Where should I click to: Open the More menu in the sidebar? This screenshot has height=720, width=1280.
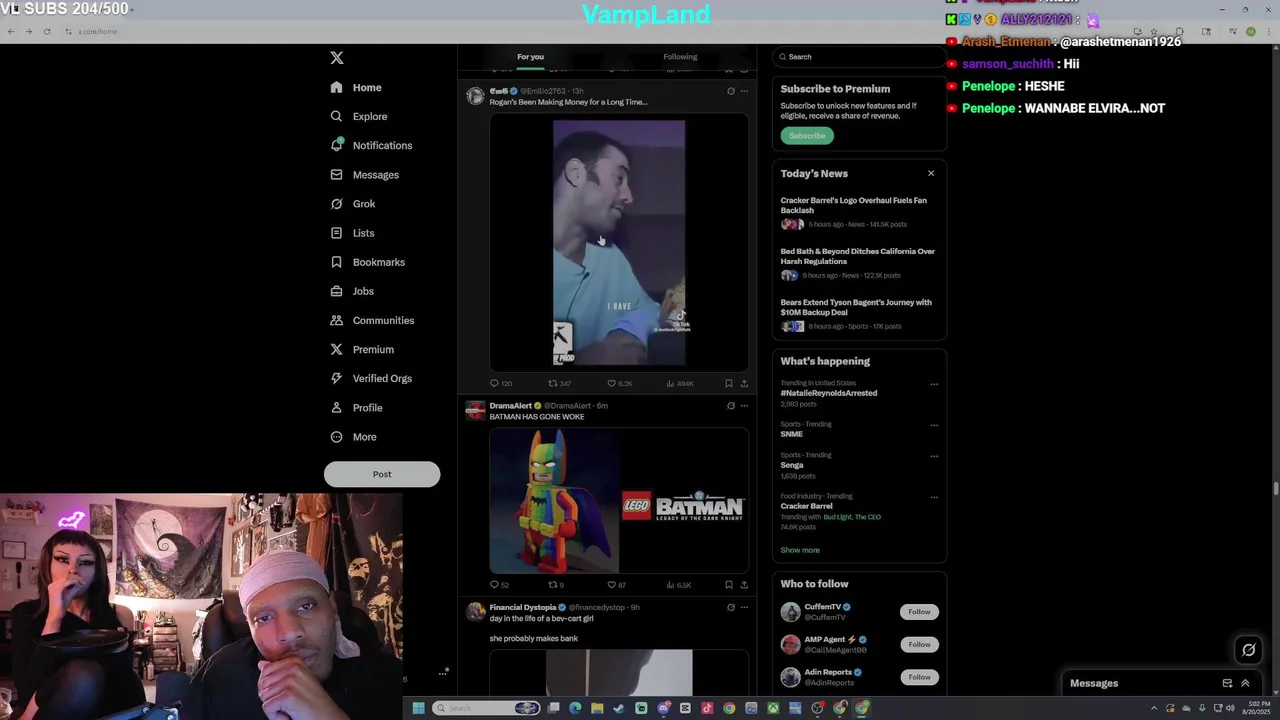pos(353,436)
